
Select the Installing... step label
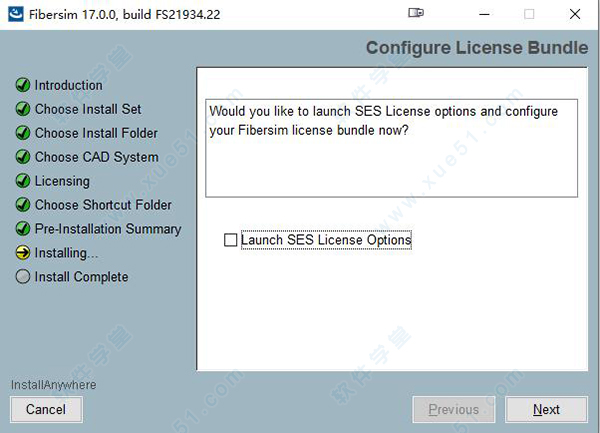tap(67, 253)
